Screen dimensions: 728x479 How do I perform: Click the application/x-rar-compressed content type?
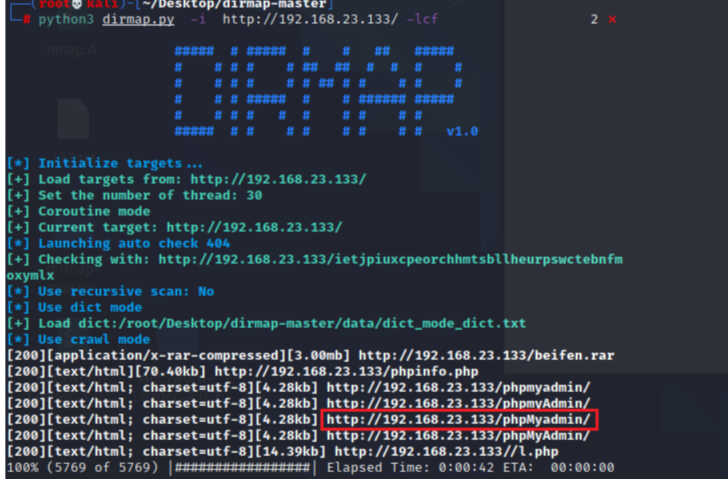[166, 356]
